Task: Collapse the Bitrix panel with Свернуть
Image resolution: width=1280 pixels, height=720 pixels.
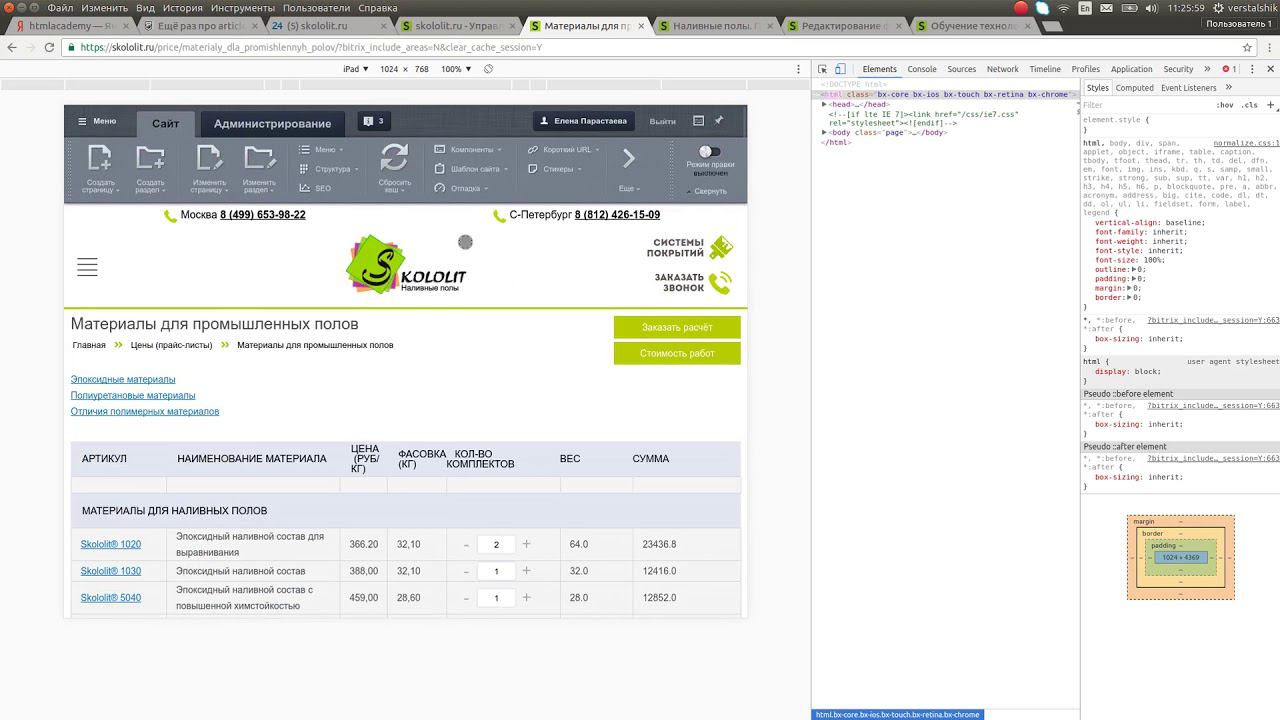Action: coord(707,191)
